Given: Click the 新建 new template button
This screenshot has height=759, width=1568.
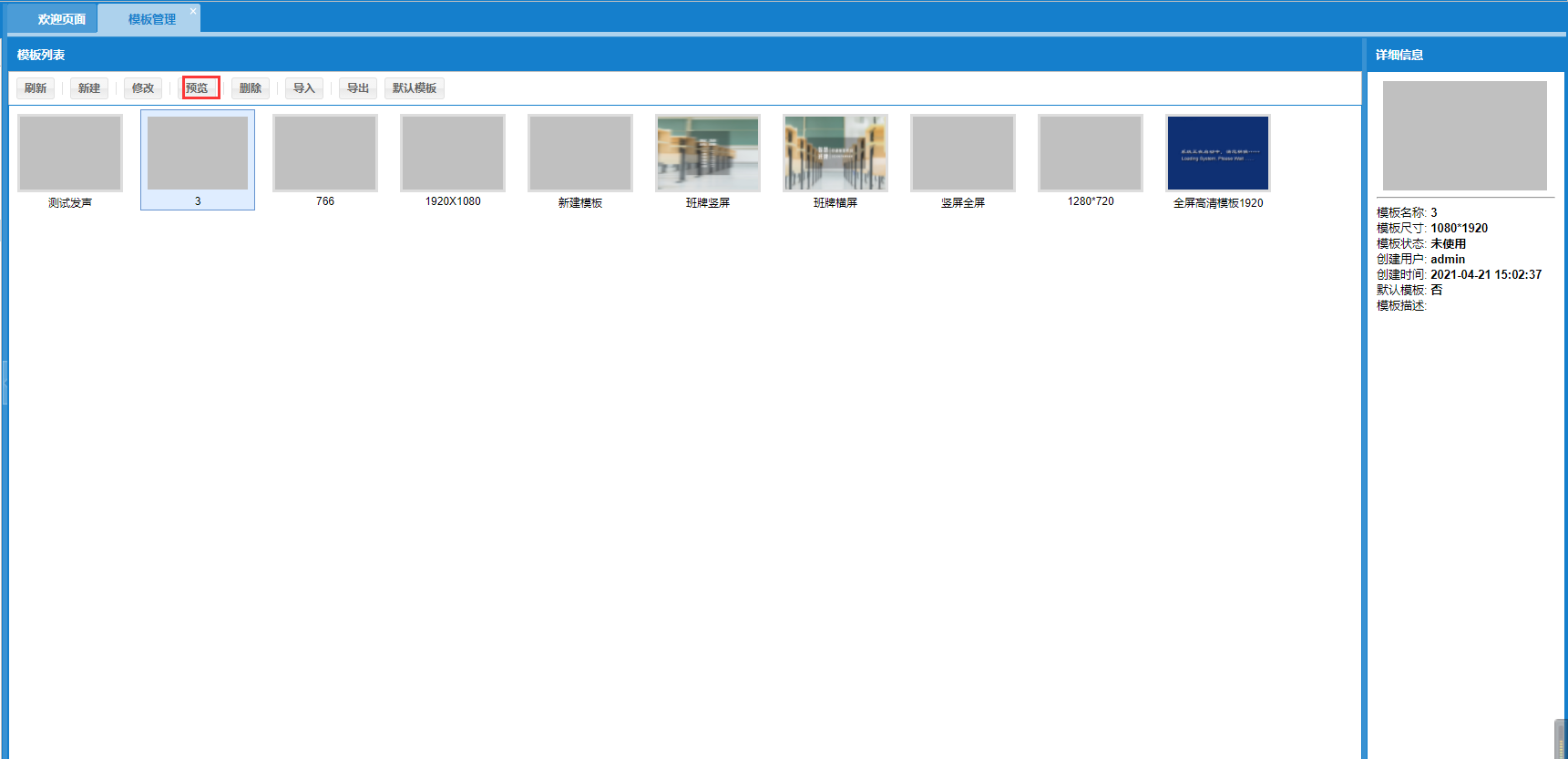Looking at the screenshot, I should click(x=89, y=88).
